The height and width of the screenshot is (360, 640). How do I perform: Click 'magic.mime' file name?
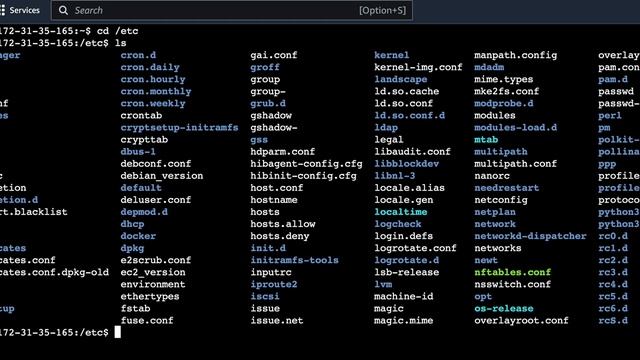(404, 320)
